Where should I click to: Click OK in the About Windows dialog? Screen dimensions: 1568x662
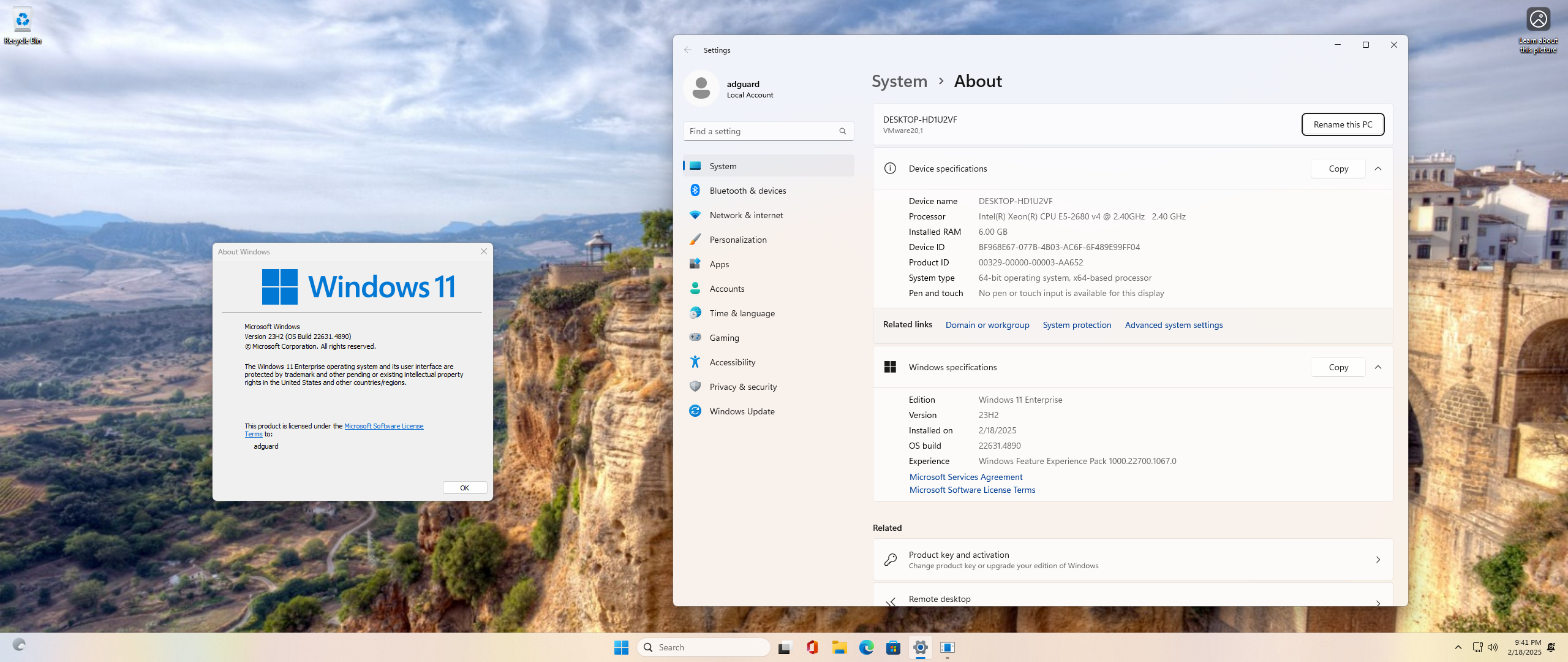pos(465,488)
